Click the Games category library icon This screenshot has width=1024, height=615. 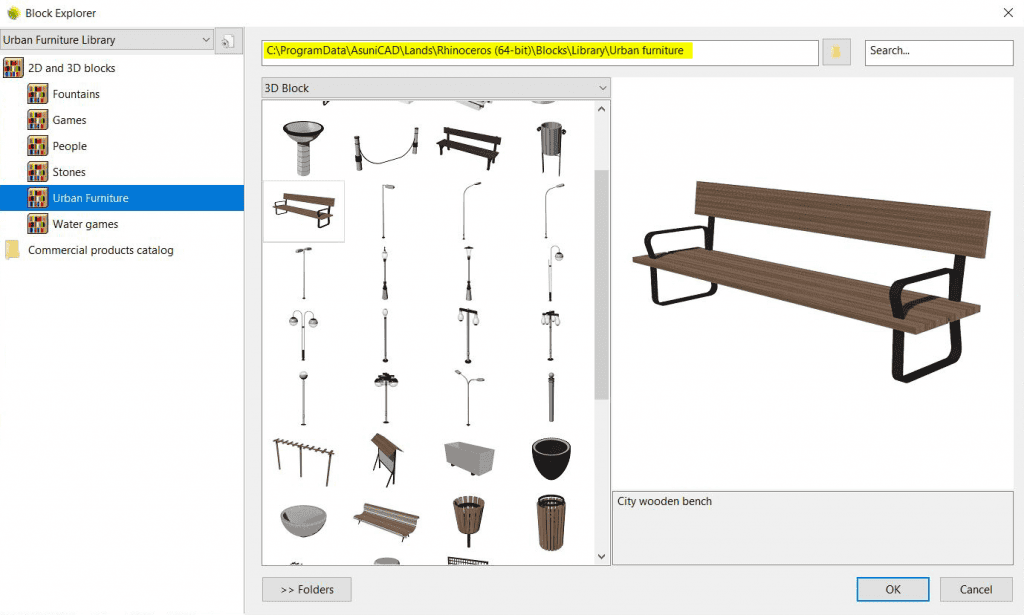click(x=37, y=119)
